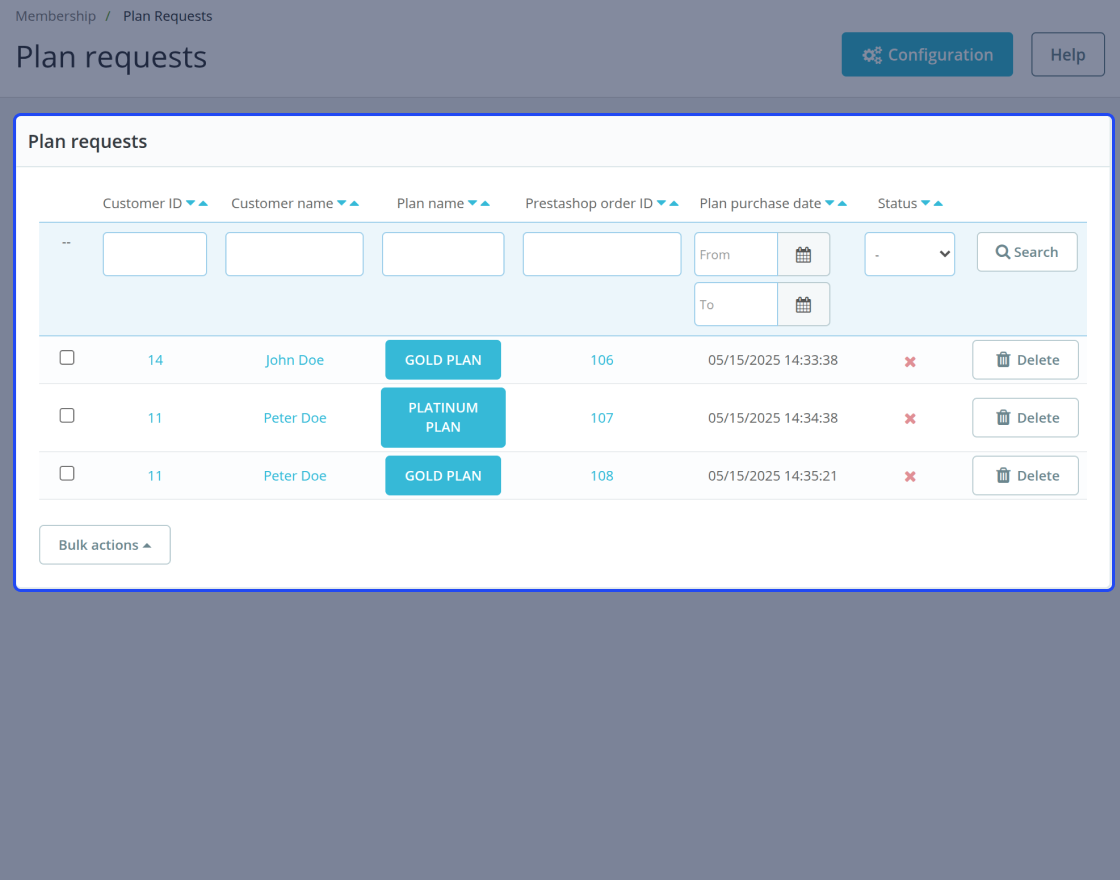The height and width of the screenshot is (880, 1120).
Task: Open customer ID 11 in order 107 row
Action: point(155,418)
